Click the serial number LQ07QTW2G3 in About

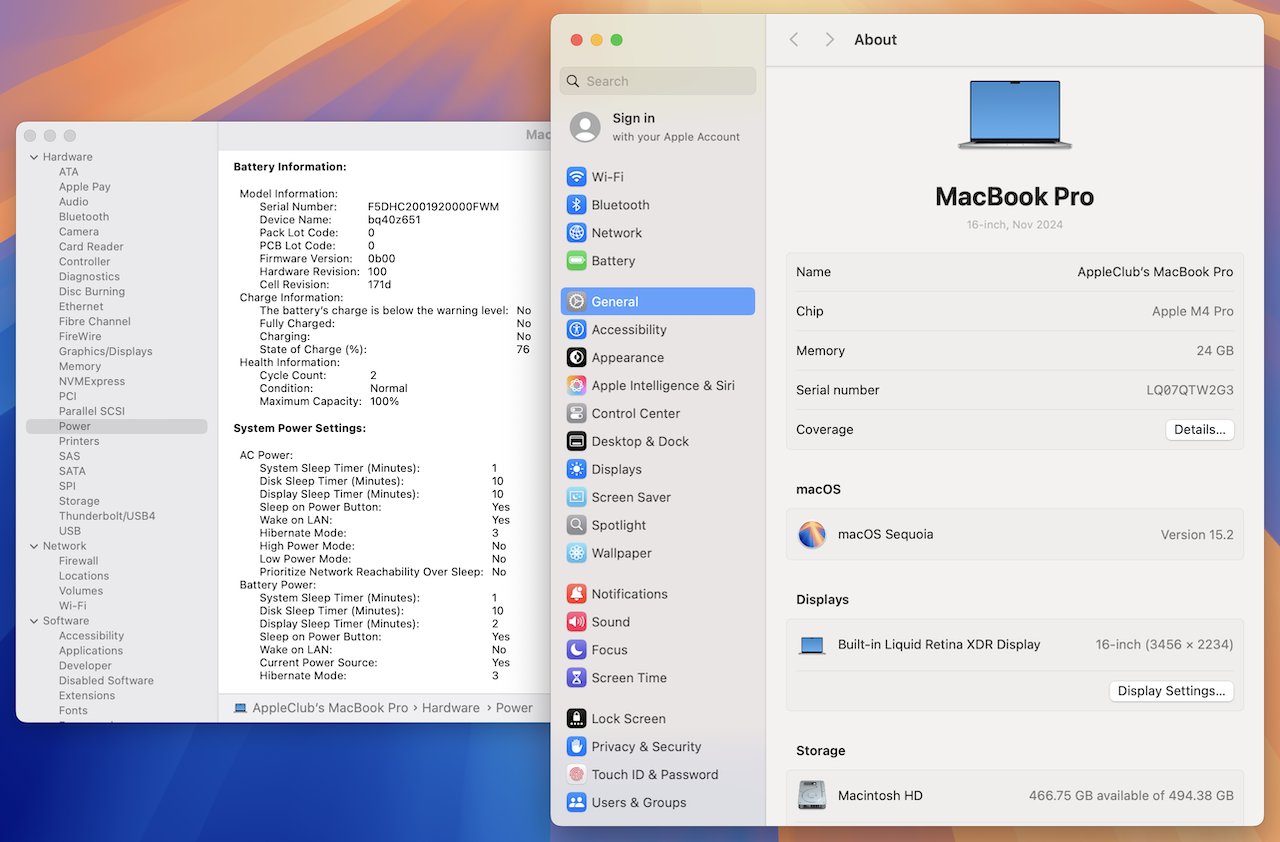[x=1190, y=390]
